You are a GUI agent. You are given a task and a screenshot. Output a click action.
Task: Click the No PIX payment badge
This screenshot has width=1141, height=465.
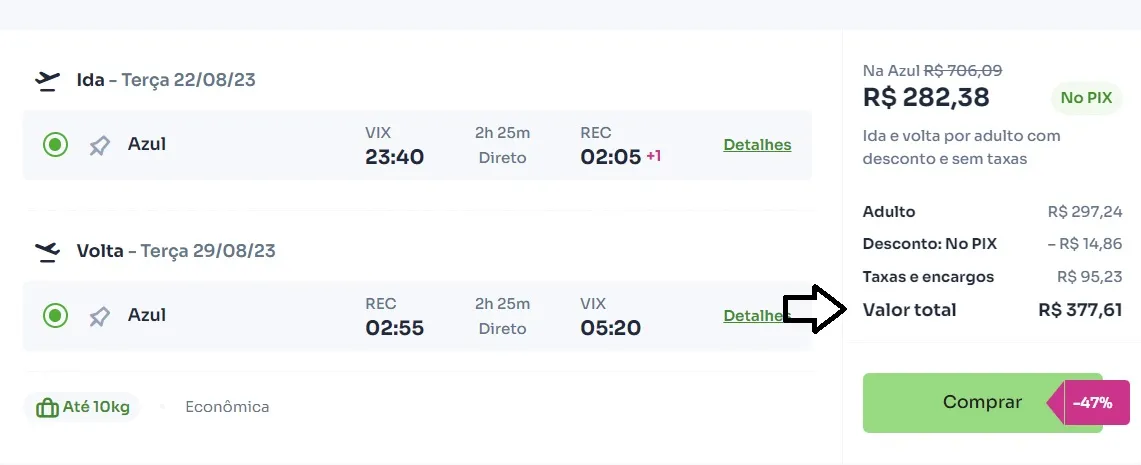coord(1086,98)
